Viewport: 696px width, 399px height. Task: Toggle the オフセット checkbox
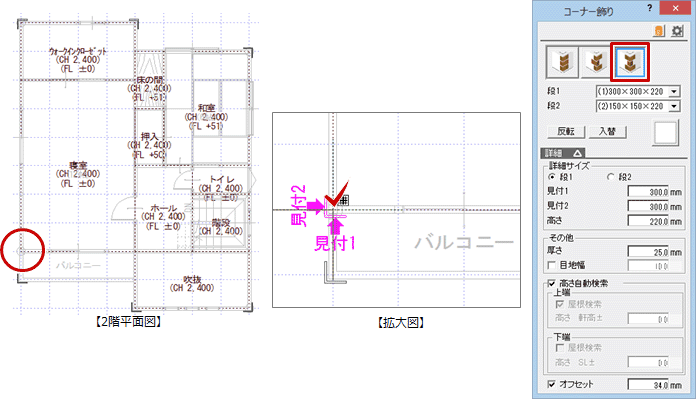pos(552,384)
